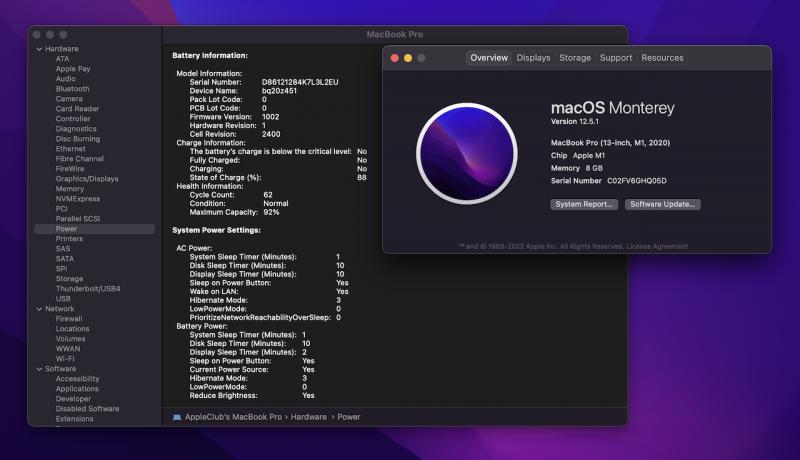
Task: Switch to the Overview tab
Action: (489, 58)
